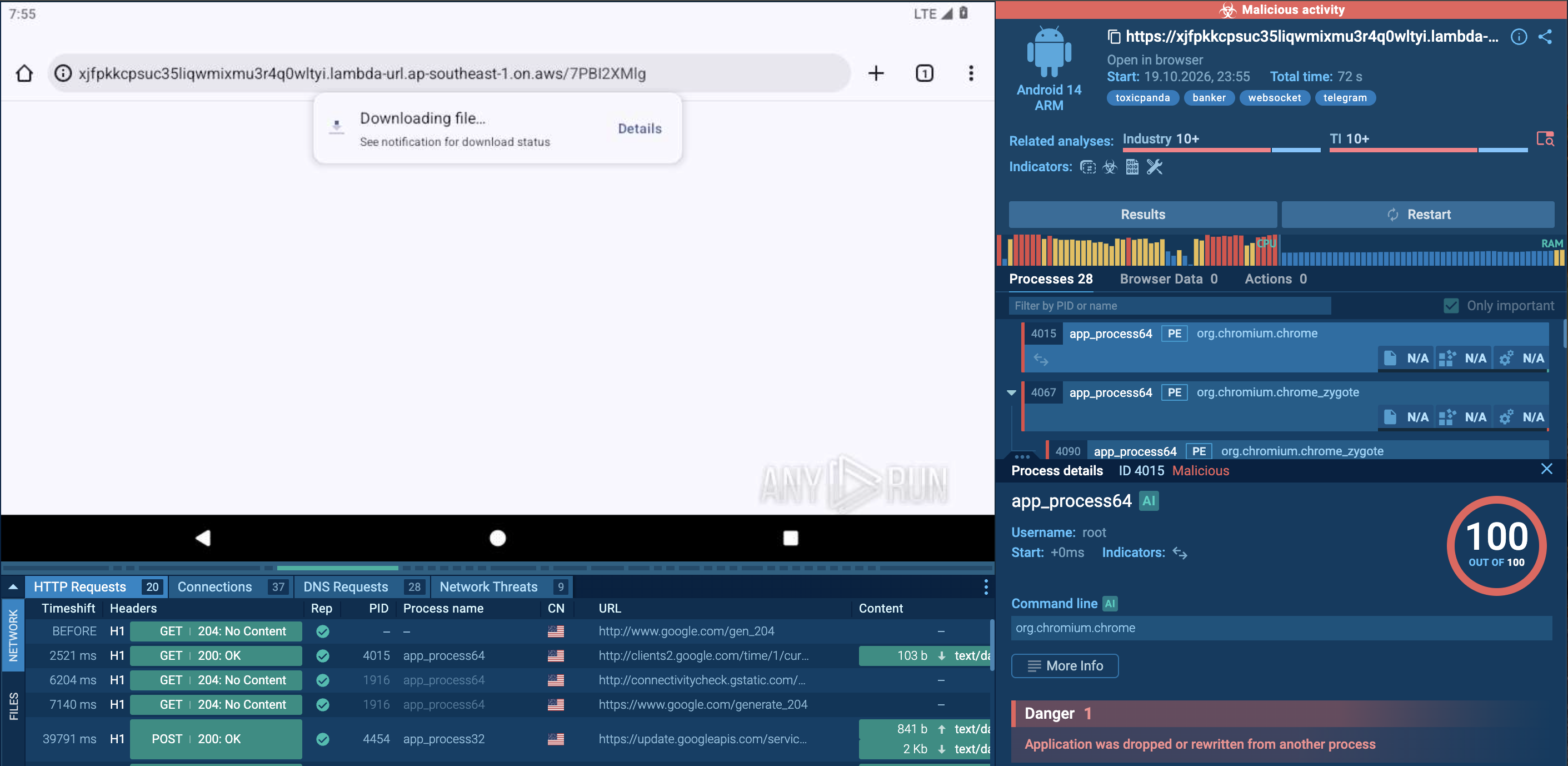Click the banker tag

coord(1209,98)
